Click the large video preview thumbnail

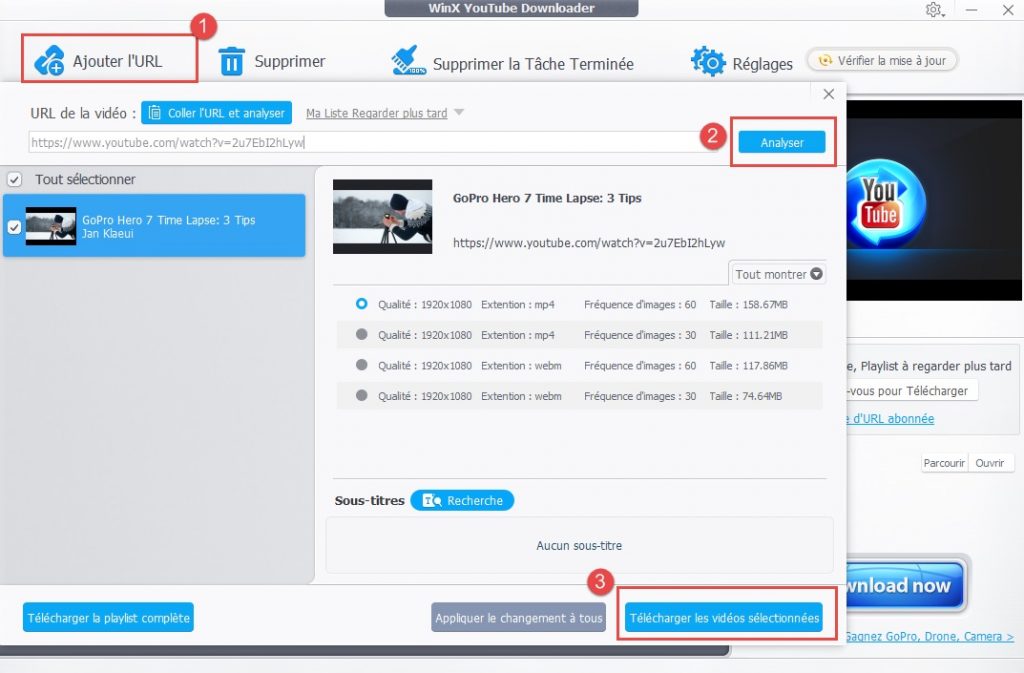pos(383,216)
